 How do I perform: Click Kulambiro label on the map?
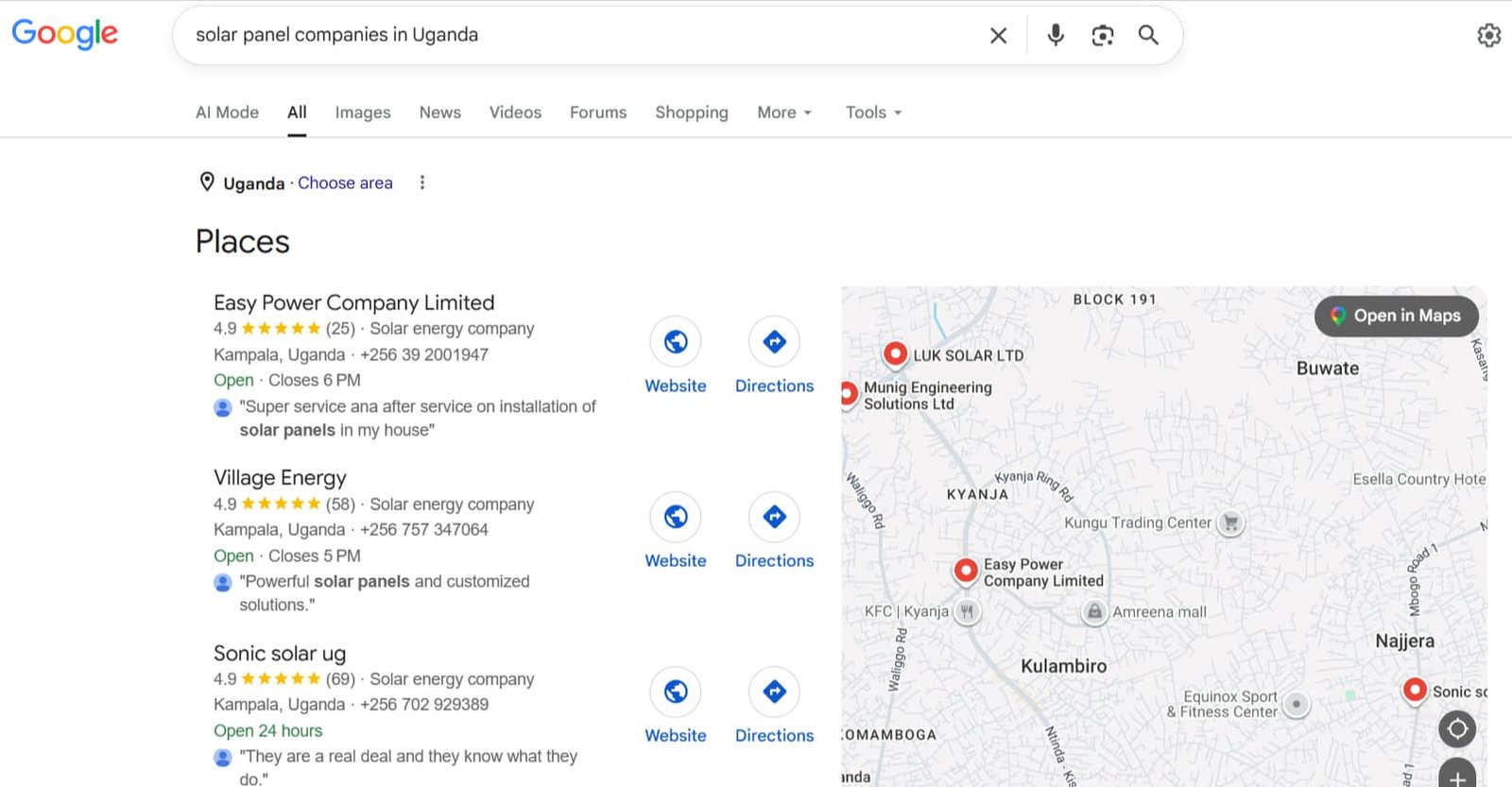coord(1063,666)
